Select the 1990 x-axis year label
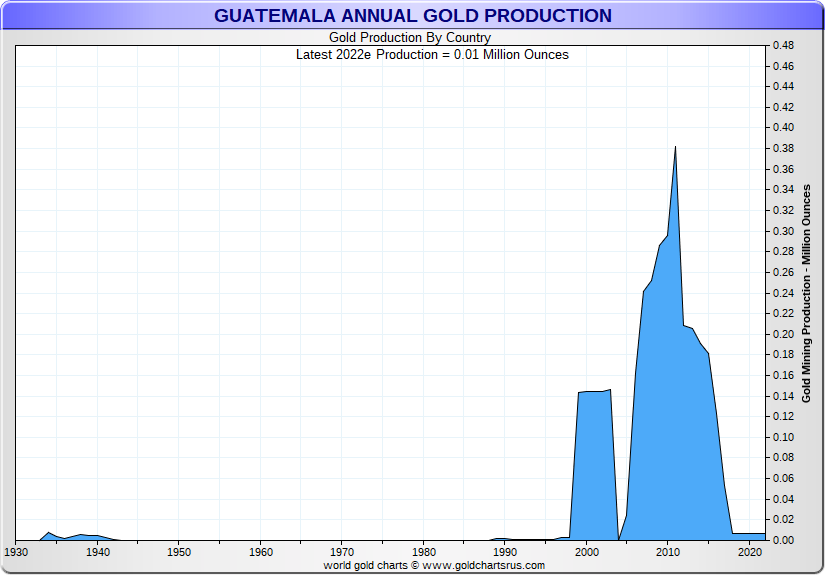The image size is (825, 575). tap(505, 552)
